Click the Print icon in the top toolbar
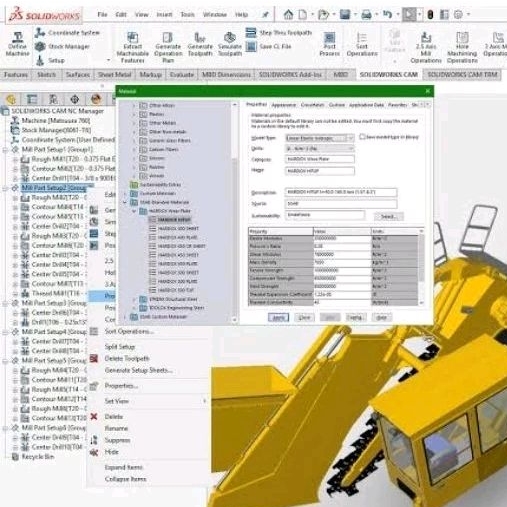Viewport: 507px width, 507px height. [366, 14]
